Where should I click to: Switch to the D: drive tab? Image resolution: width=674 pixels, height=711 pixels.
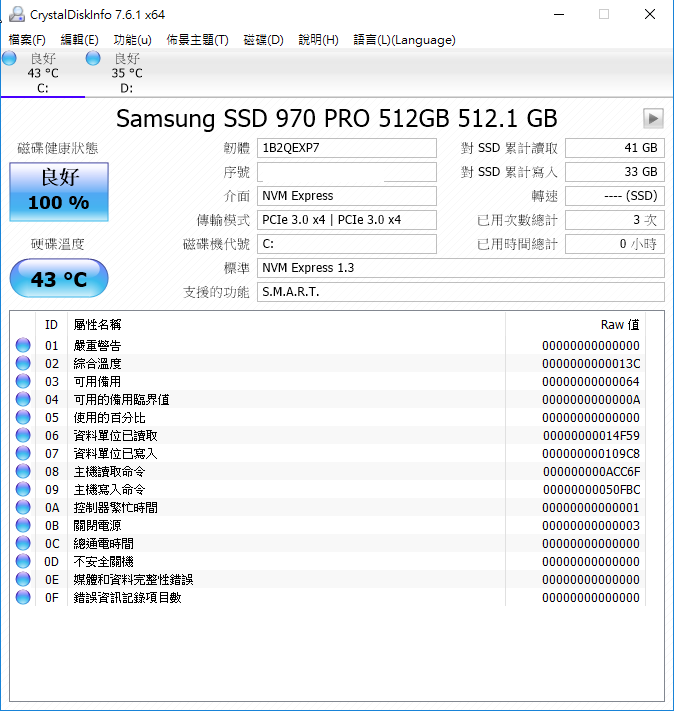(x=126, y=73)
